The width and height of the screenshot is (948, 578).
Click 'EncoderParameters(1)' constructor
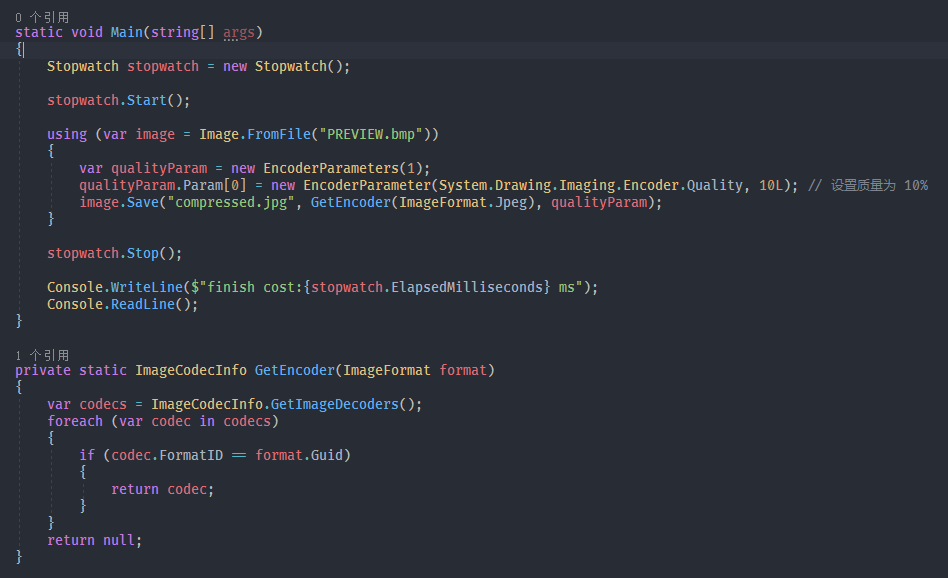343,168
